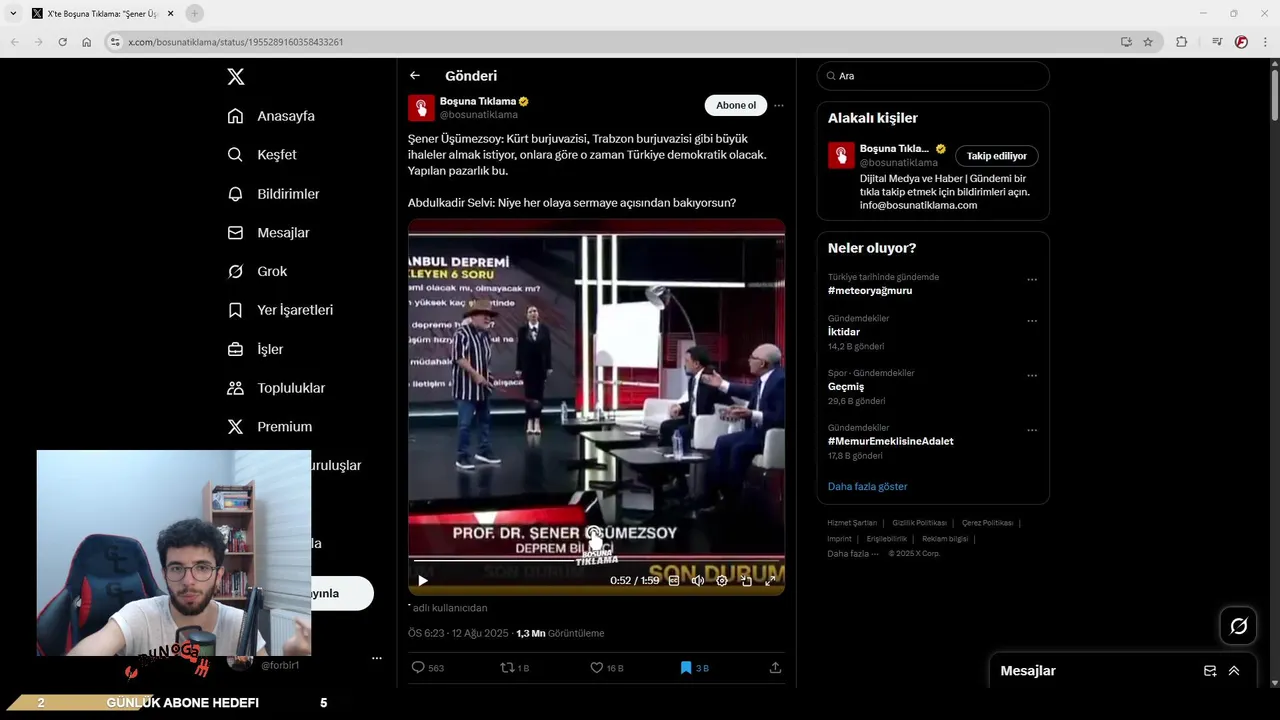
Task: Toggle video captions CC
Action: click(x=674, y=580)
